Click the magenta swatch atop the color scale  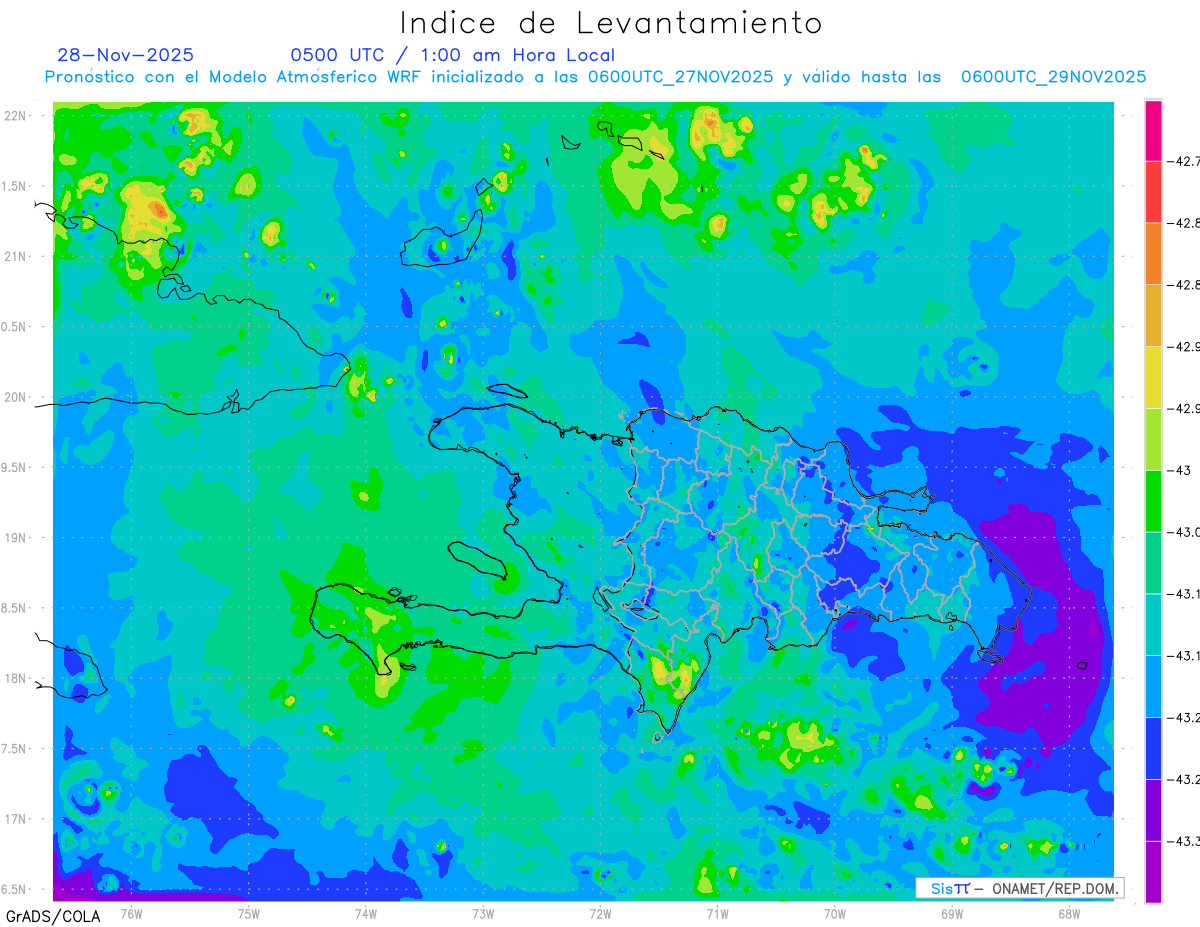pyautogui.click(x=1153, y=130)
